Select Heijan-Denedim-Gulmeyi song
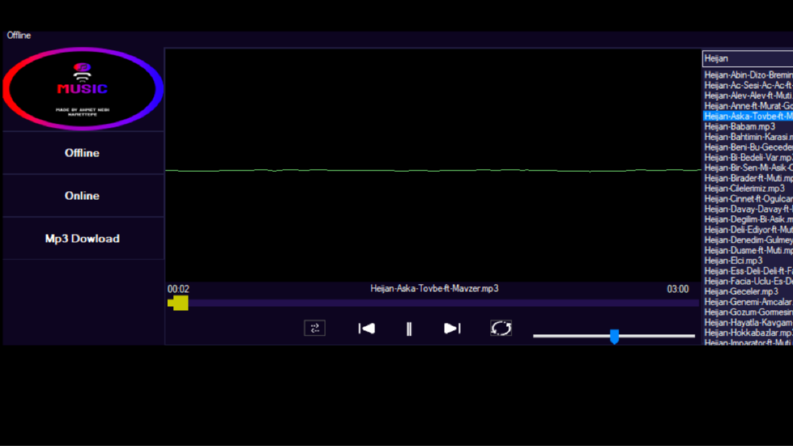Screen dimensions: 793x446 click(748, 240)
